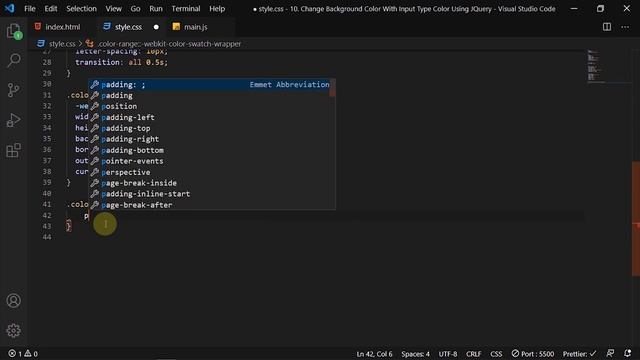640x360 pixels.
Task: Click the .color-range selector breadcrumb
Action: click(169, 44)
